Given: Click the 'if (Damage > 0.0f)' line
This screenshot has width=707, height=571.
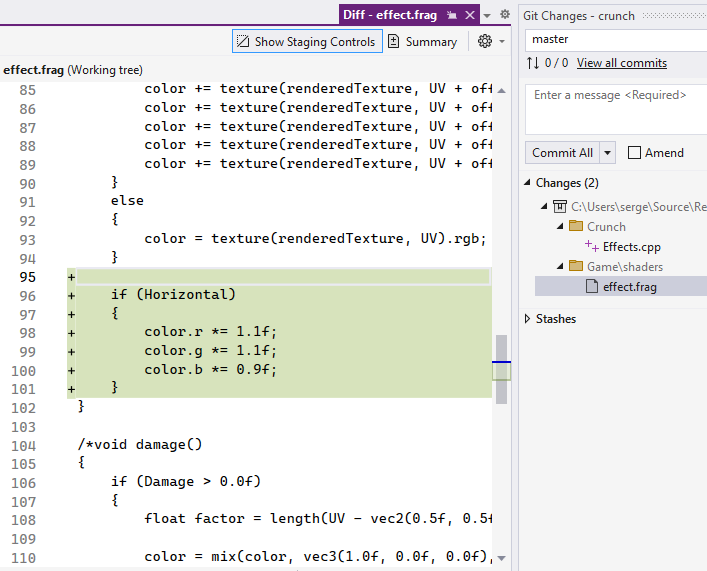Looking at the screenshot, I should point(186,482).
